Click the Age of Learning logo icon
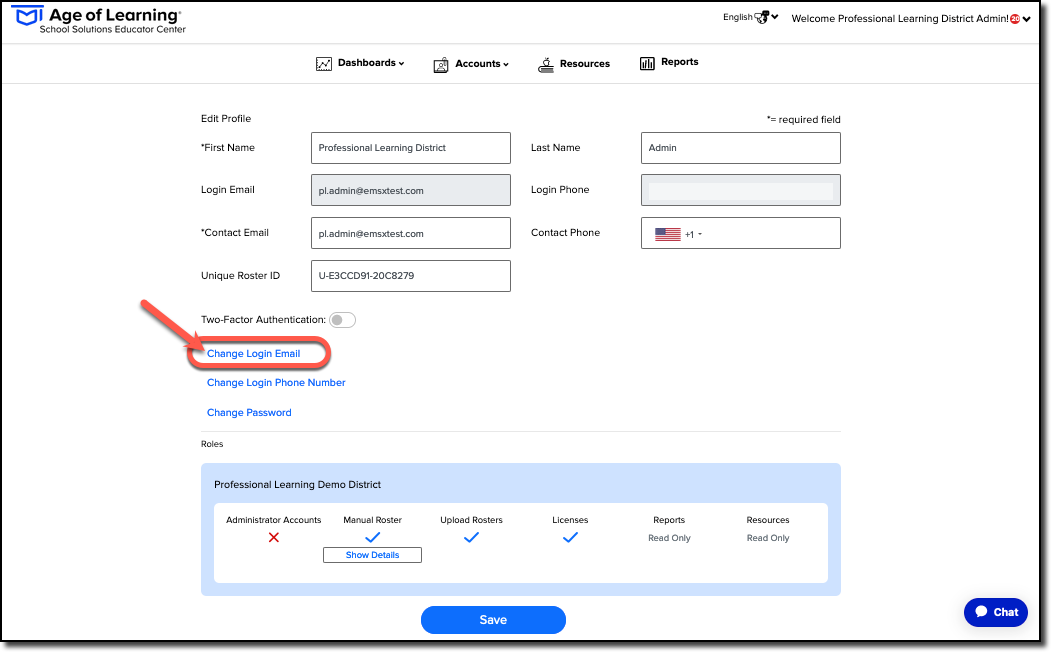 point(28,15)
